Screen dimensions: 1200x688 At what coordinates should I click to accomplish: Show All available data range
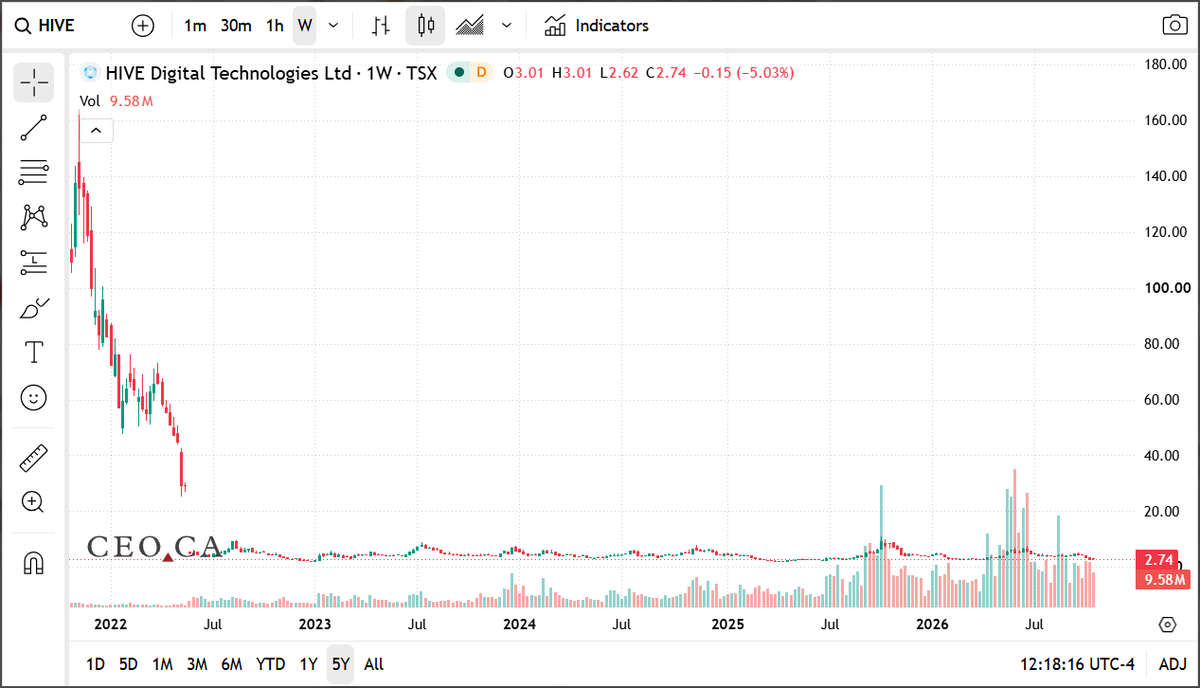(374, 664)
